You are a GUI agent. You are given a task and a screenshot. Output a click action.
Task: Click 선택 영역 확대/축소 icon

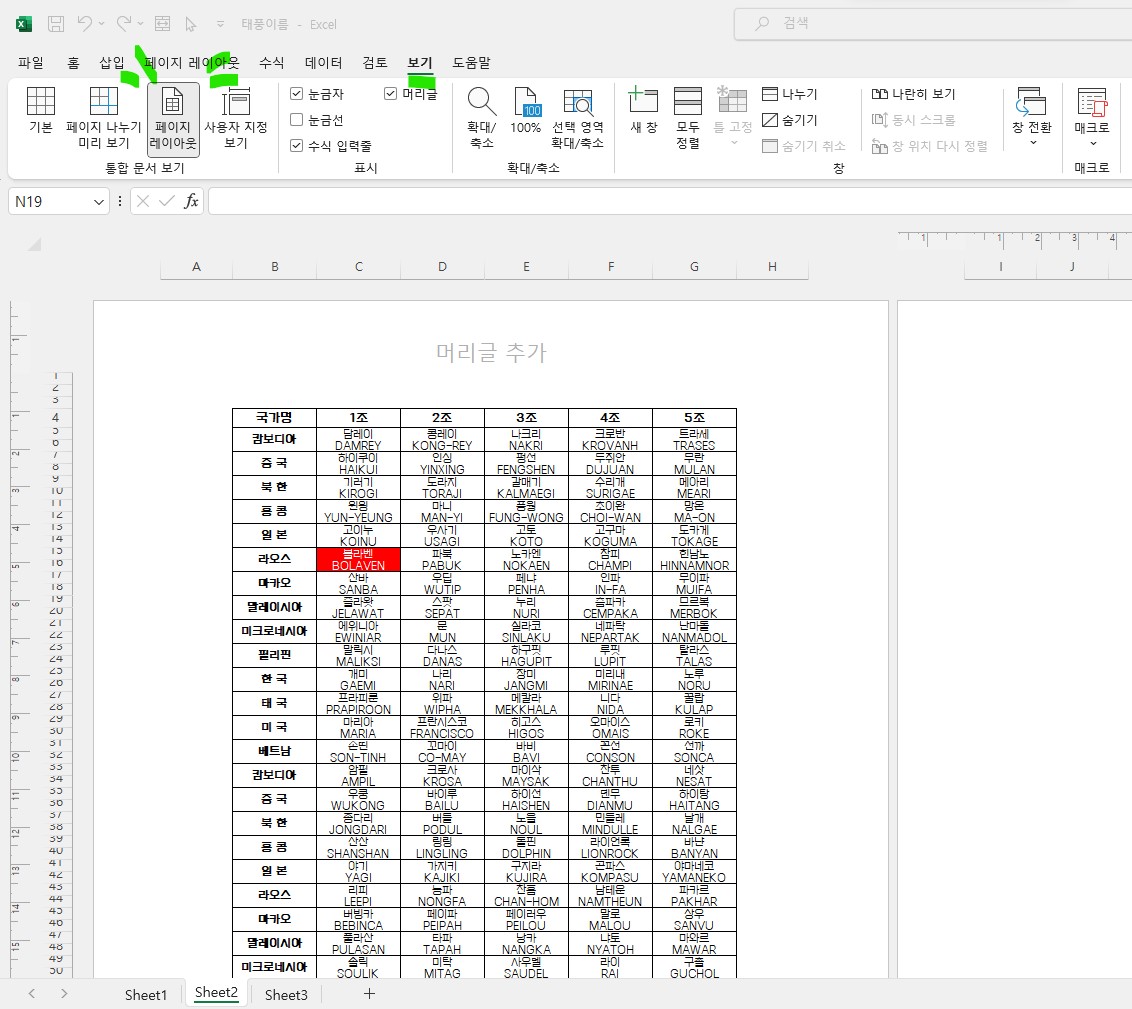[x=578, y=103]
